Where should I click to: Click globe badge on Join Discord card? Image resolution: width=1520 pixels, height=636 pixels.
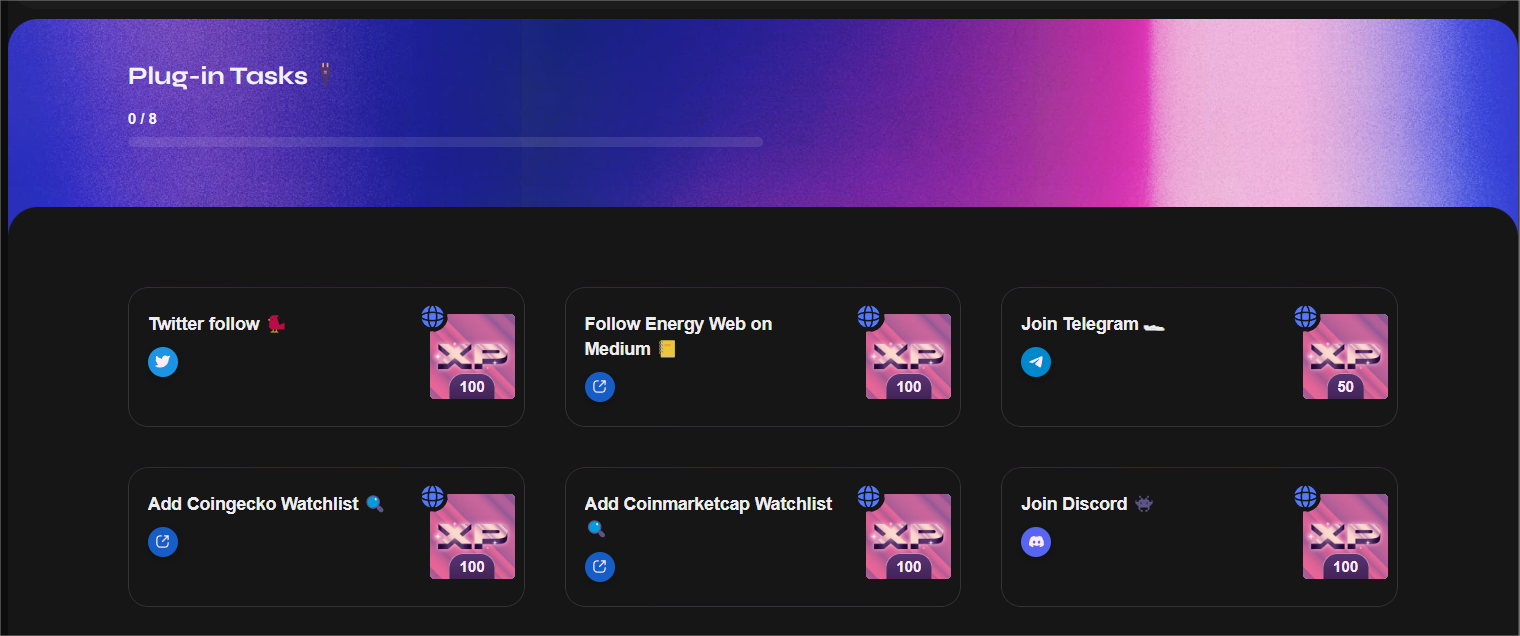[x=1306, y=497]
